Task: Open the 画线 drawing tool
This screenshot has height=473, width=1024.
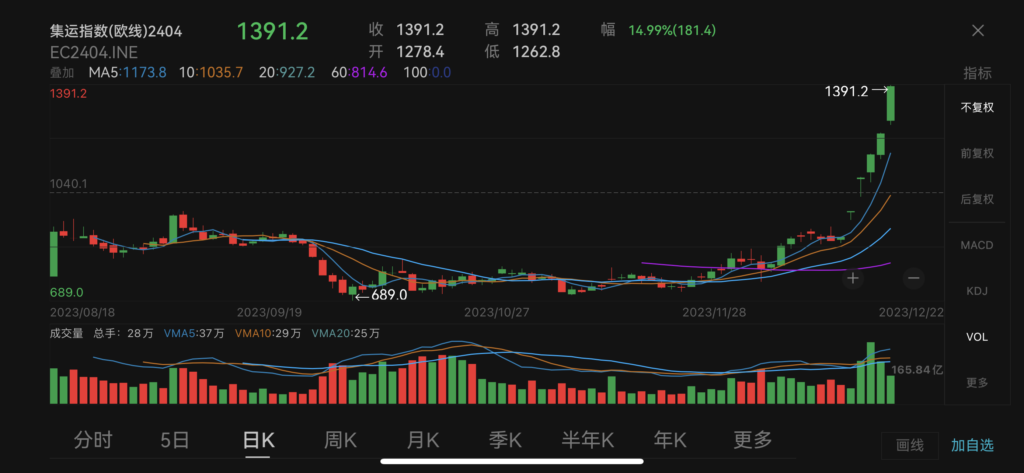Action: 910,446
